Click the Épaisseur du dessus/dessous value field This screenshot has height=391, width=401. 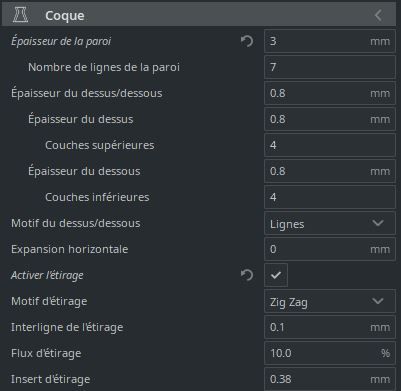[x=330, y=93]
